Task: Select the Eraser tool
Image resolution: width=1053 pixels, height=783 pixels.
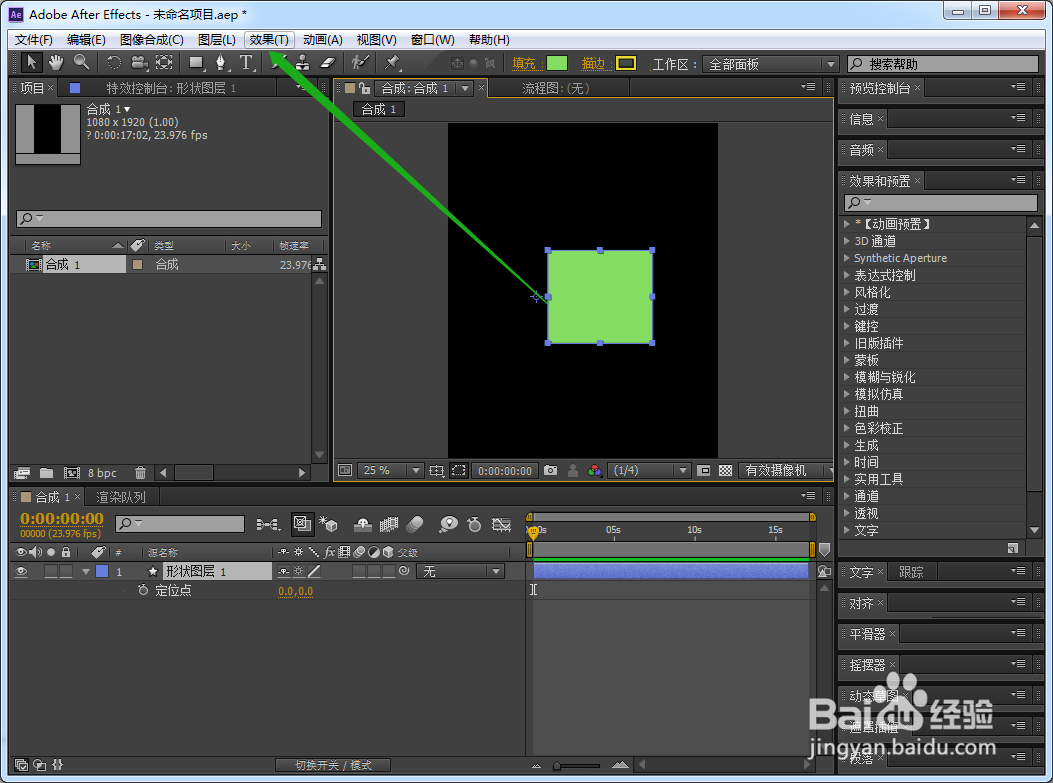Action: (328, 63)
